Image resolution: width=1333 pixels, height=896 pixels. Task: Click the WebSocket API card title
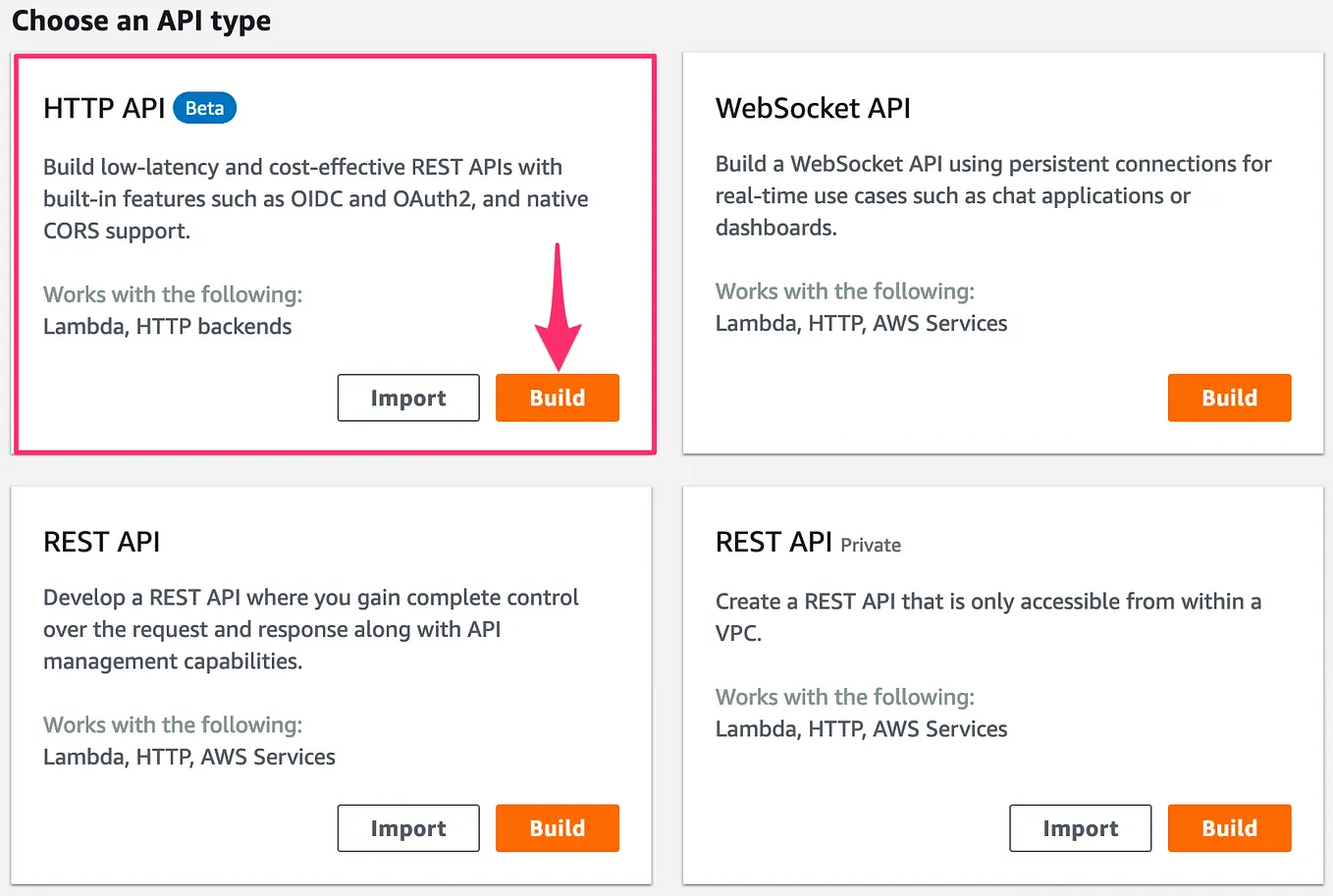(813, 108)
